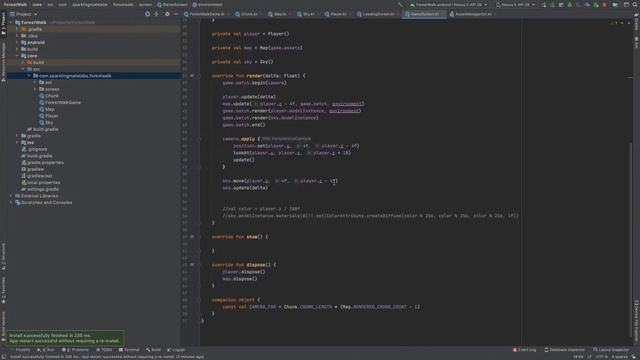640x360 pixels.
Task: Open the Chunk class file in tree
Action: click(49, 96)
